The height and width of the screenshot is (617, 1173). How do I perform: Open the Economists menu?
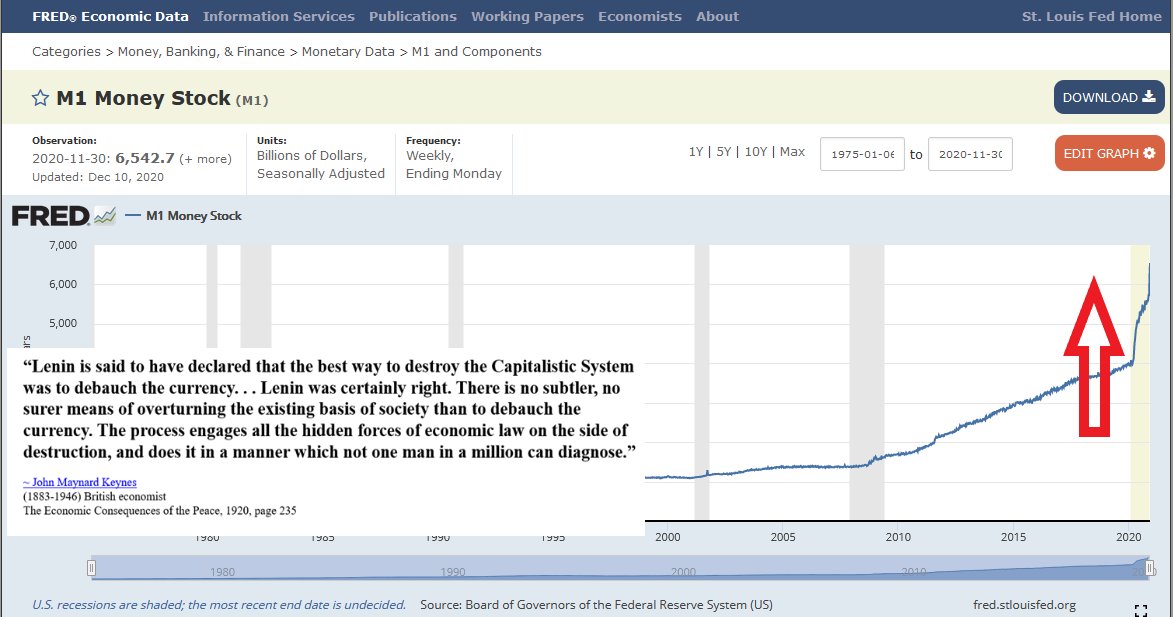tap(640, 16)
